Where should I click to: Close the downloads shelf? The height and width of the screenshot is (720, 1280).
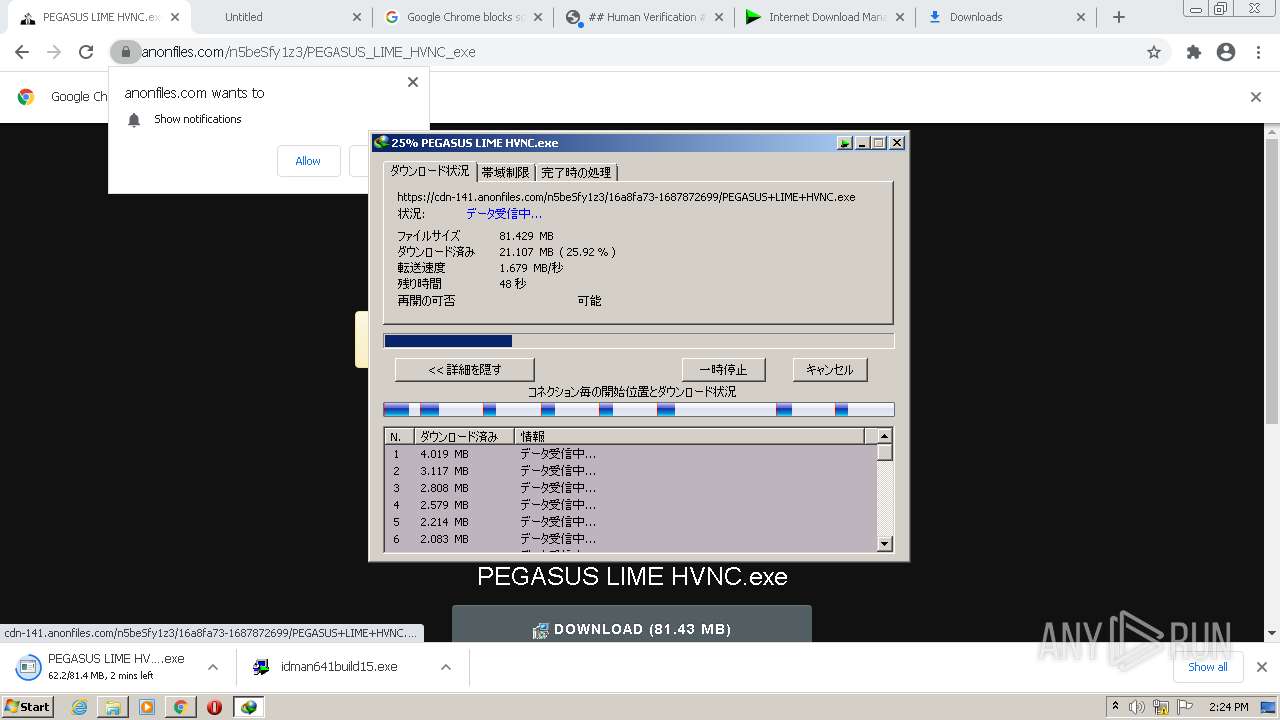click(1262, 667)
